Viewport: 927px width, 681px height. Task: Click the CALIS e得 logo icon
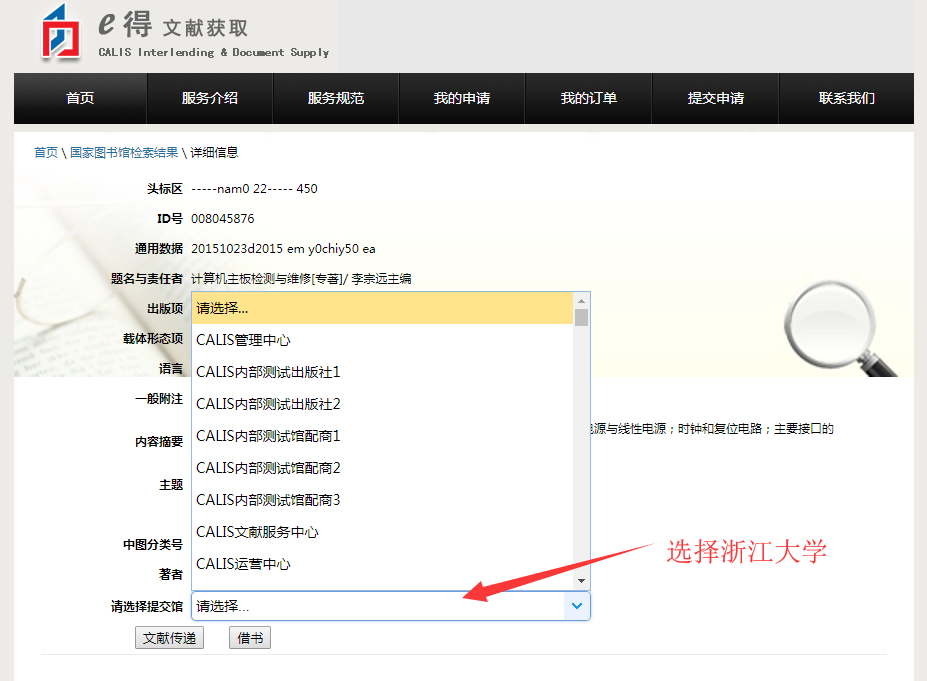coord(61,33)
